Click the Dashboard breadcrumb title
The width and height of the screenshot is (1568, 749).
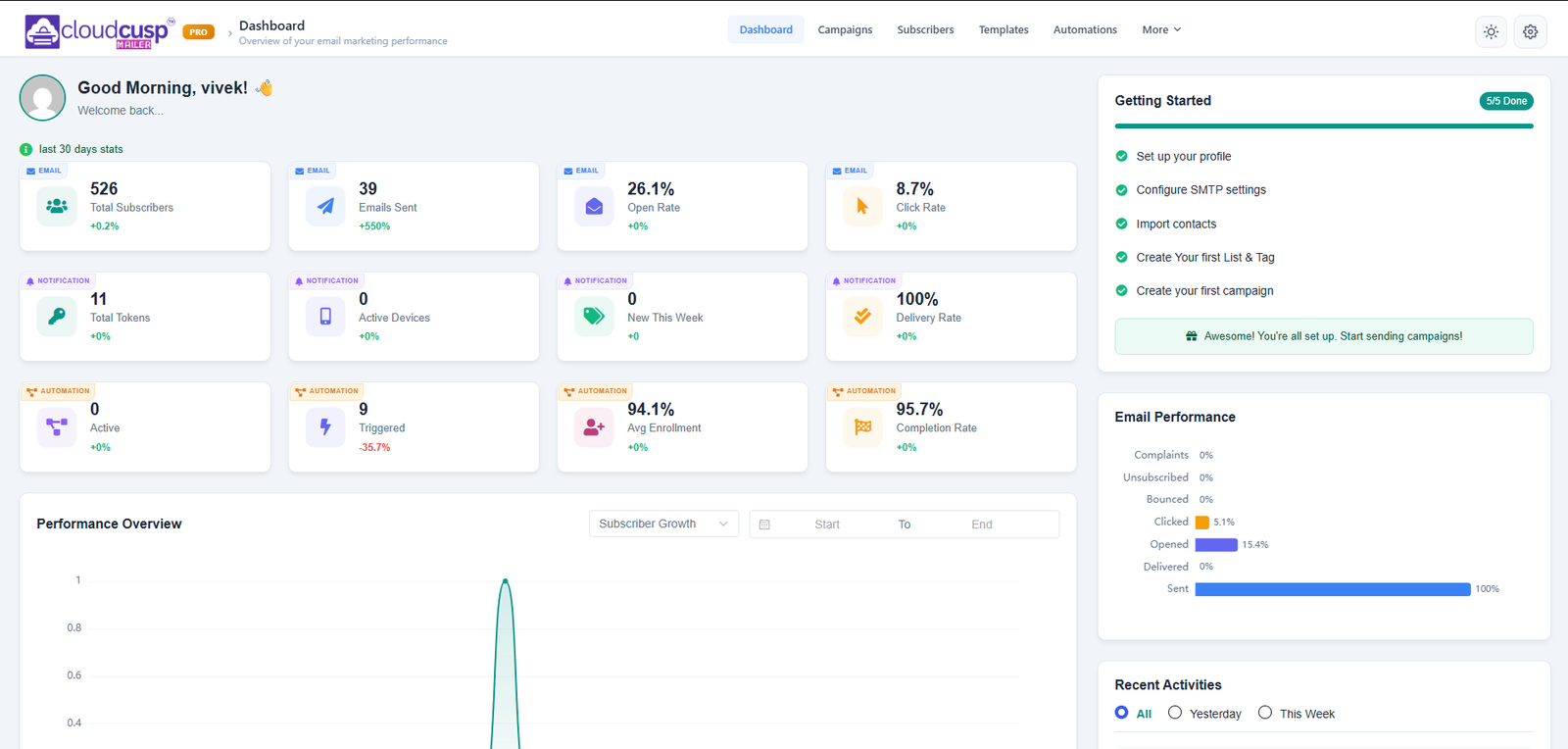click(271, 25)
